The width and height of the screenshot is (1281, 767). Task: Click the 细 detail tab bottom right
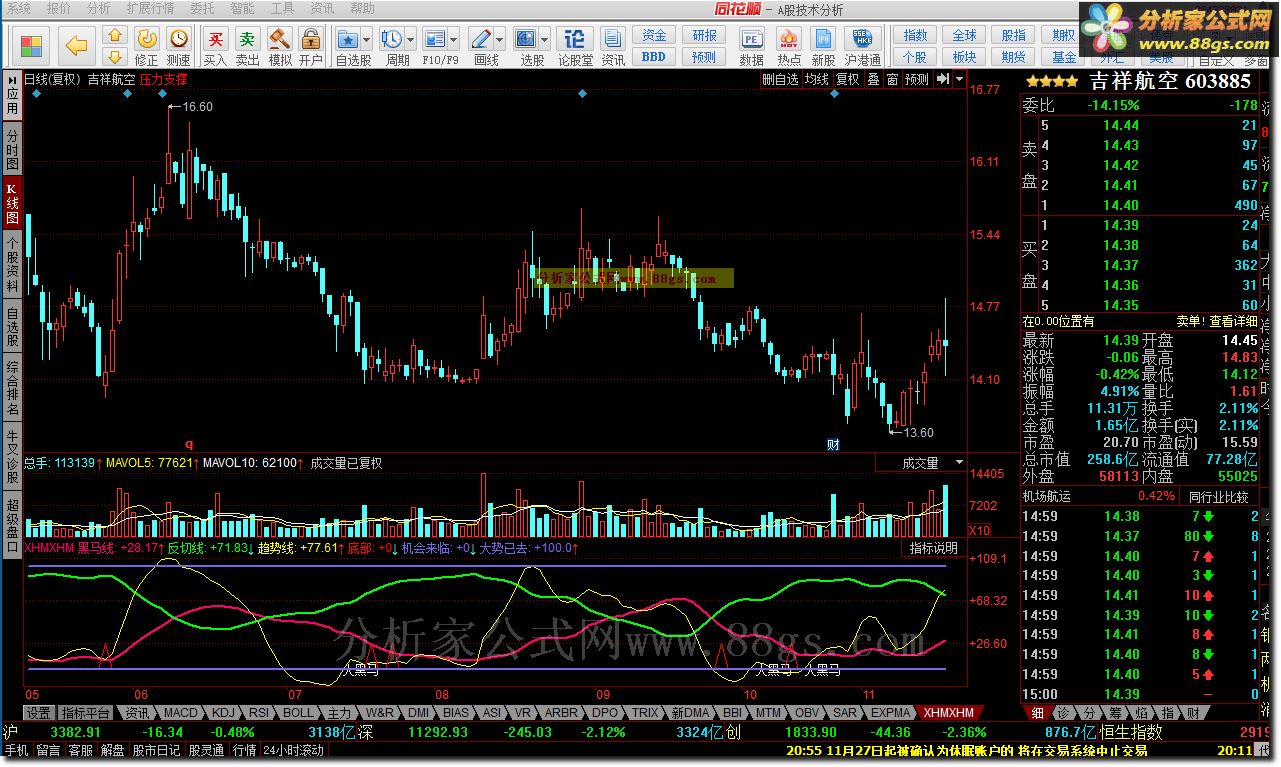tap(1038, 713)
